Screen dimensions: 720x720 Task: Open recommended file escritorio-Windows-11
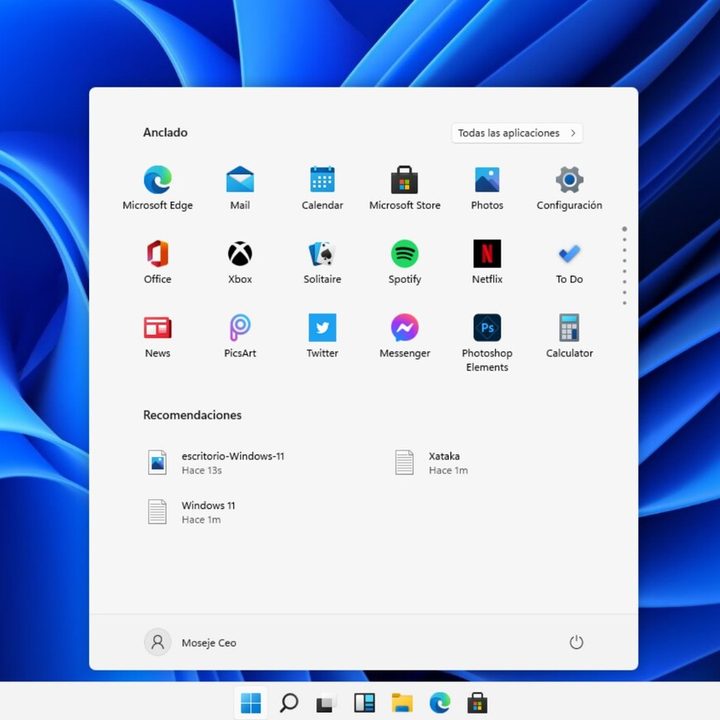(215, 462)
